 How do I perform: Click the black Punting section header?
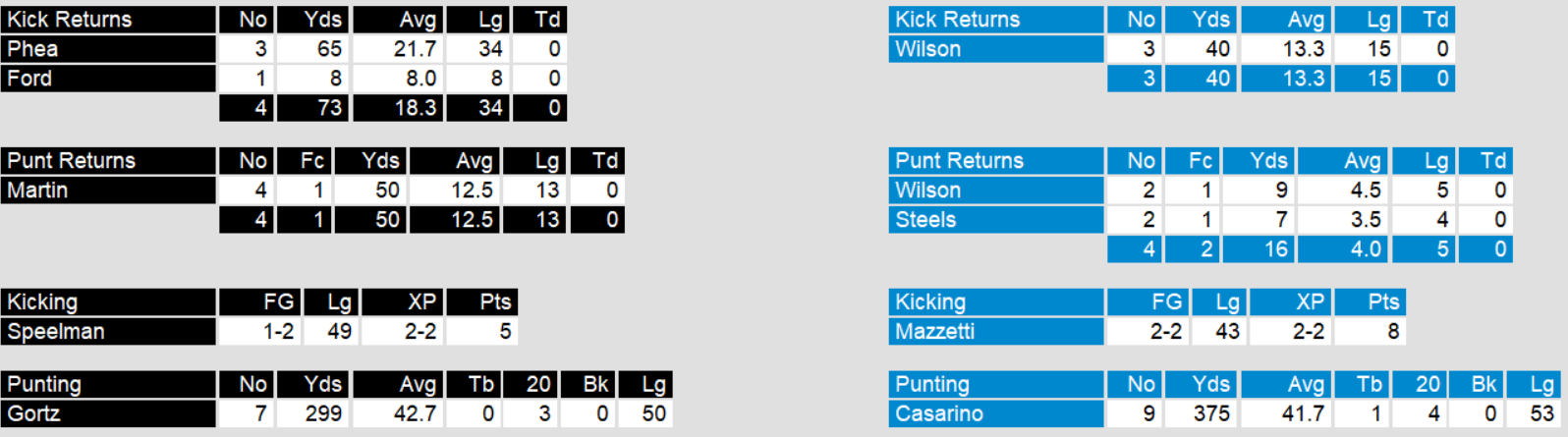tap(108, 385)
